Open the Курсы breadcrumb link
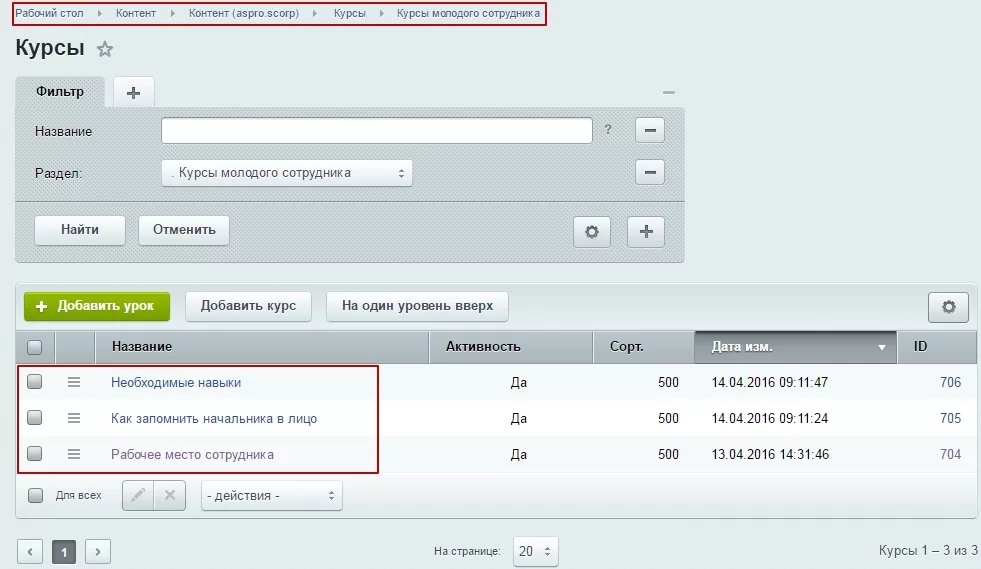981x569 pixels. [x=350, y=13]
